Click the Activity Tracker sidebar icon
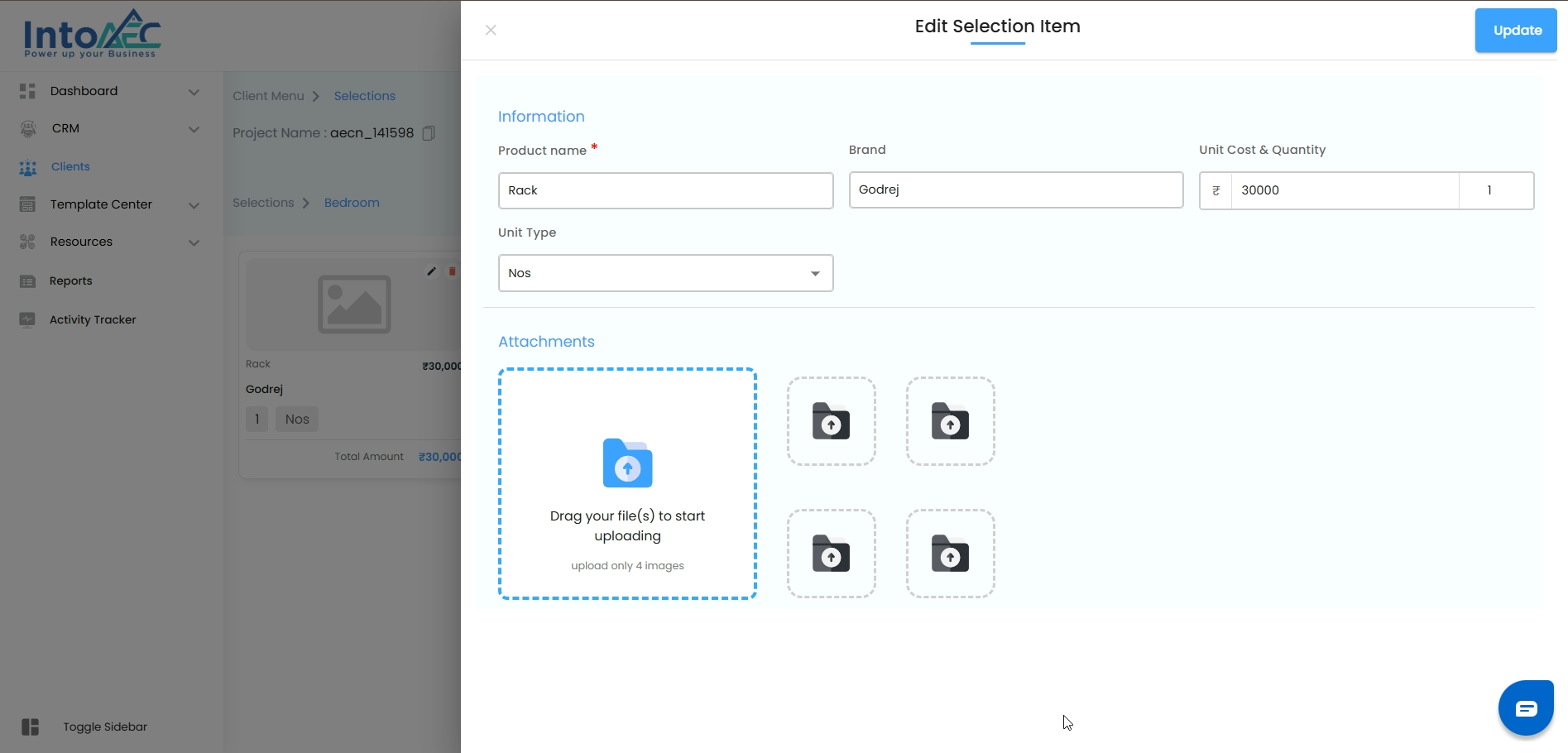This screenshot has height=753, width=1568. tap(27, 319)
